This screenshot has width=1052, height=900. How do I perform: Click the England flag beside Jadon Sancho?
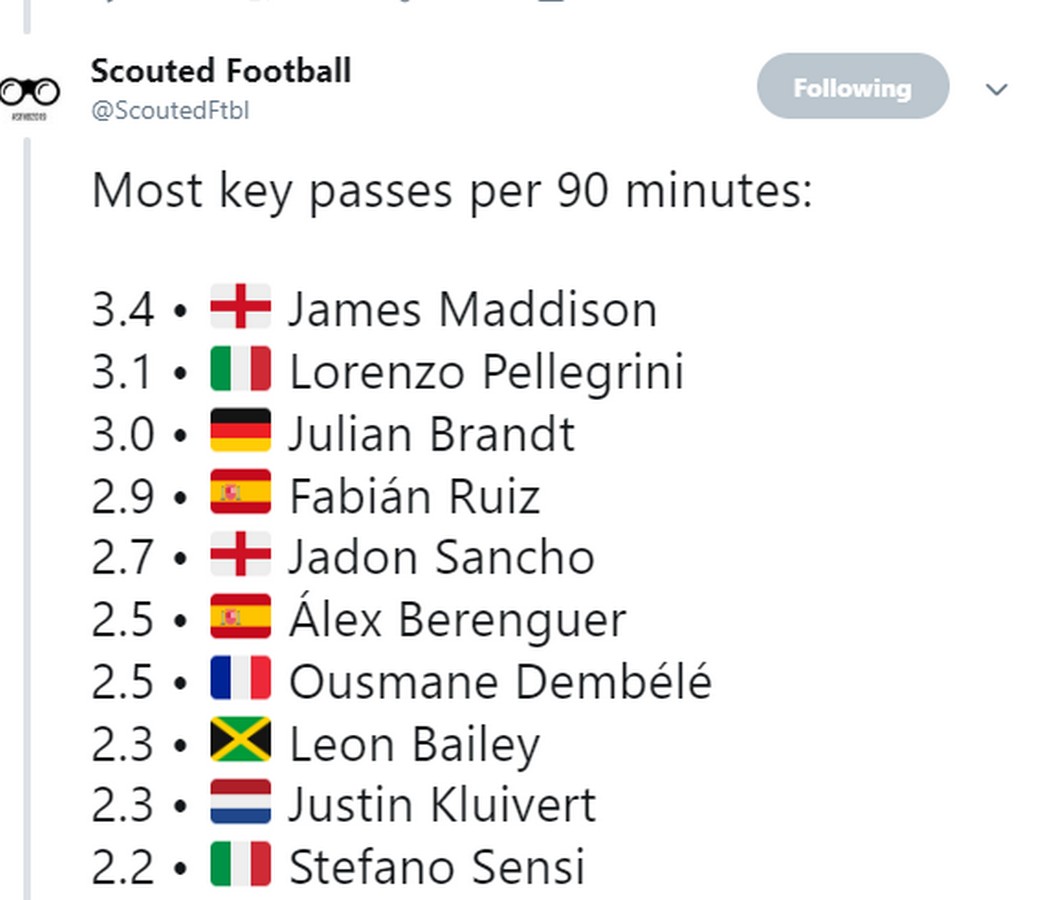point(240,556)
